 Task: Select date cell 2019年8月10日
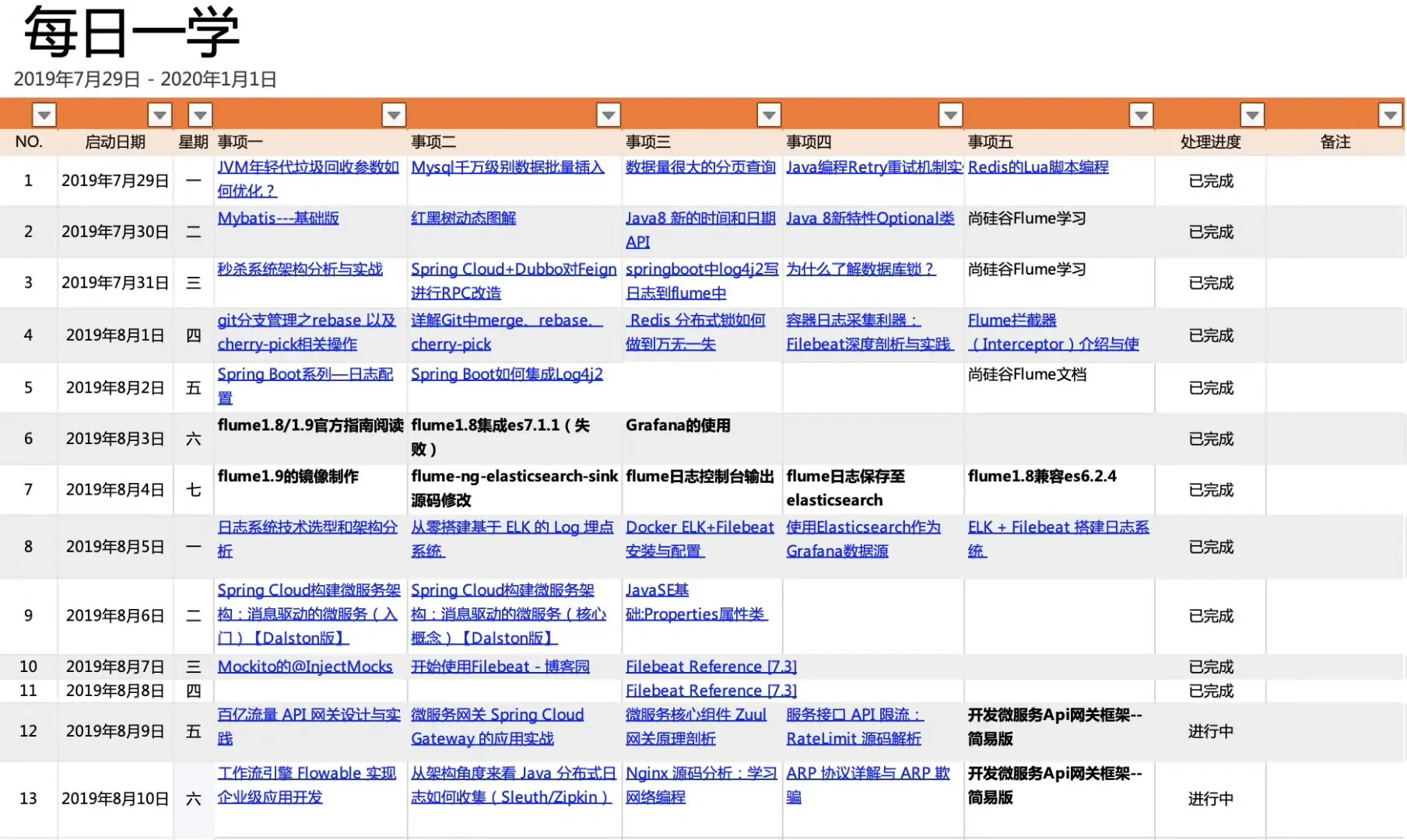[x=115, y=799]
